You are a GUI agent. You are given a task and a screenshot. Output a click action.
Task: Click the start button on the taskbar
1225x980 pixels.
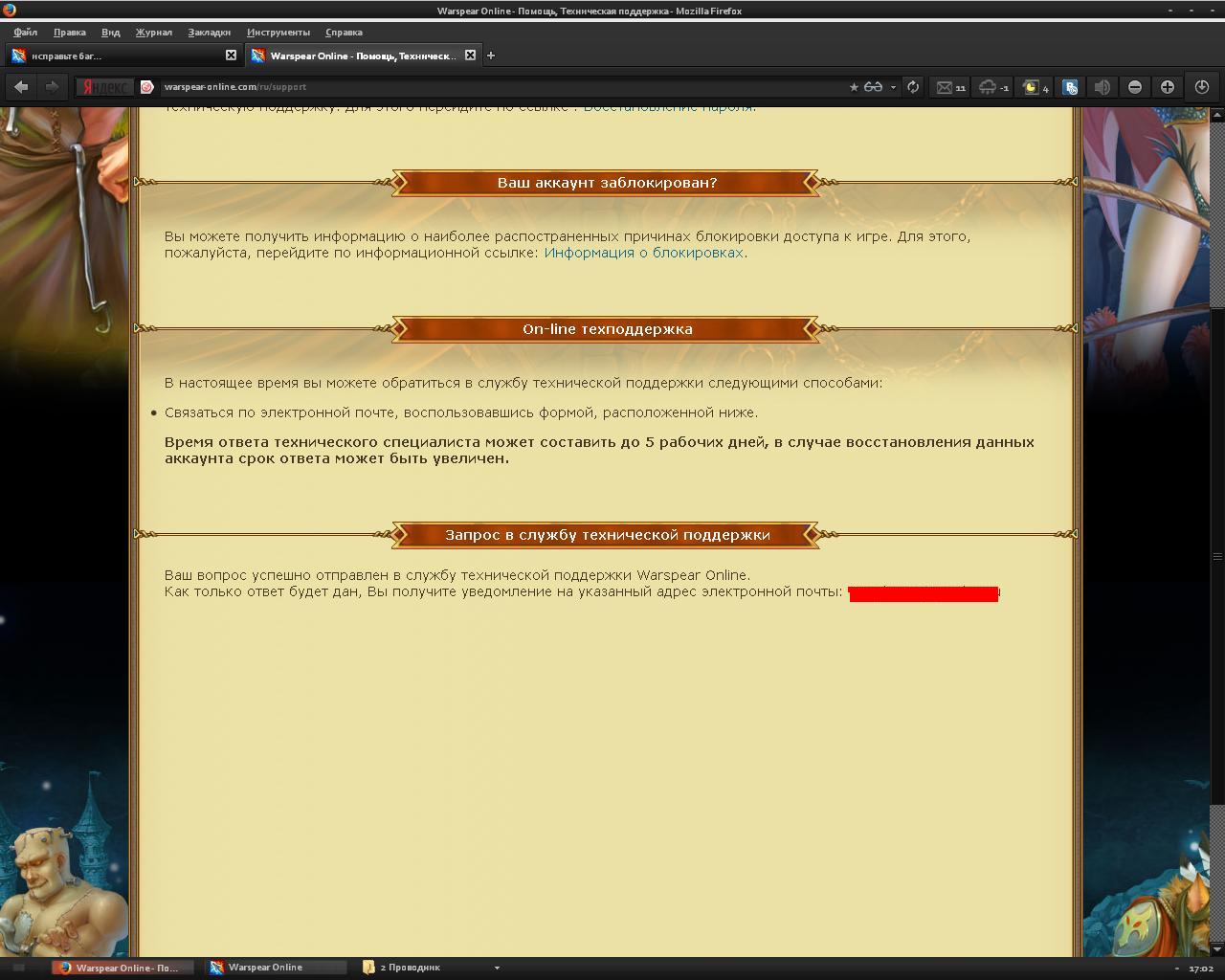[x=18, y=968]
